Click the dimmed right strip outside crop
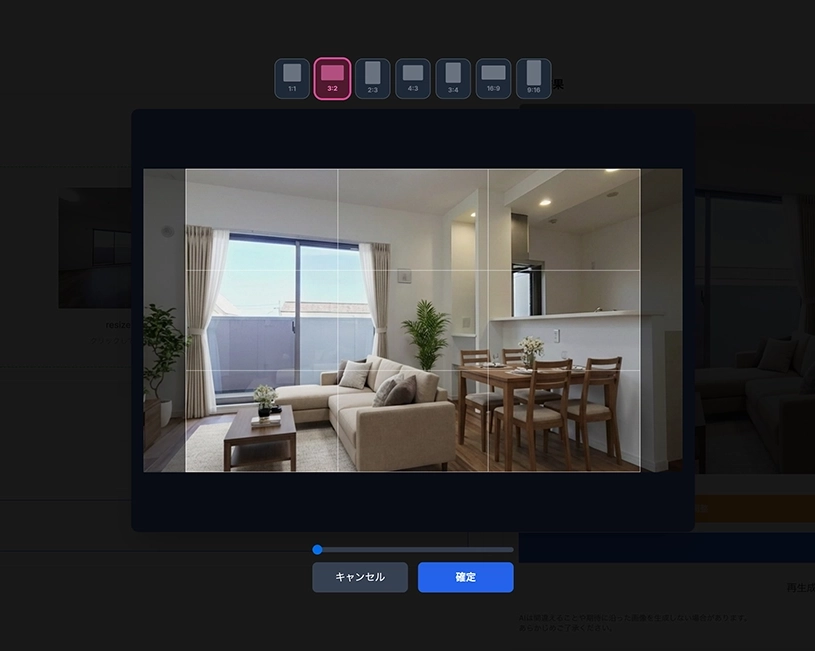Screen dimensions: 815x651 (661, 320)
